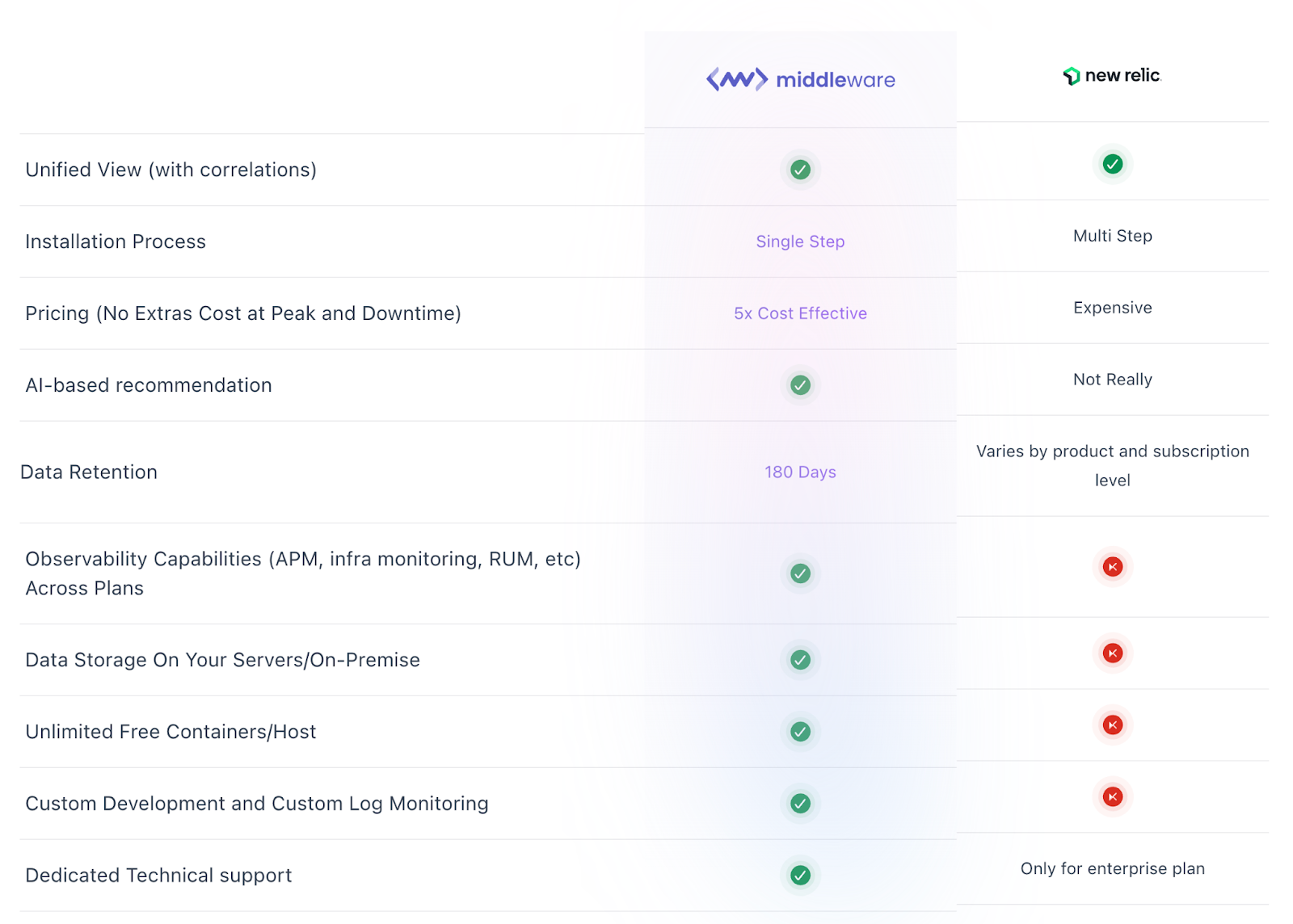
Task: Select the 'Installation Process' row label
Action: pyautogui.click(x=116, y=241)
